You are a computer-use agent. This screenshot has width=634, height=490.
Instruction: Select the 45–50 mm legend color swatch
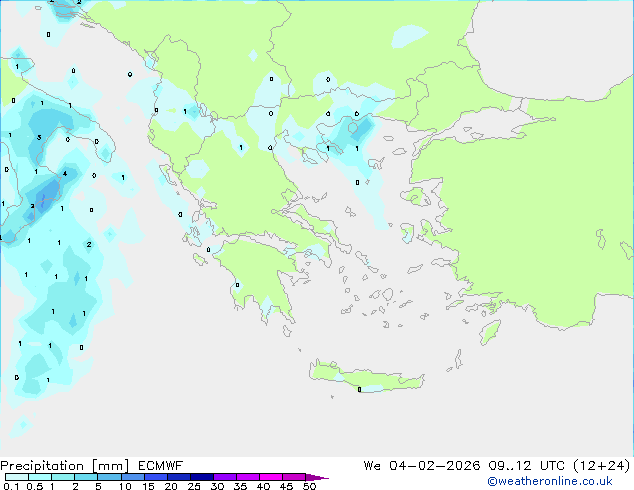(294, 477)
